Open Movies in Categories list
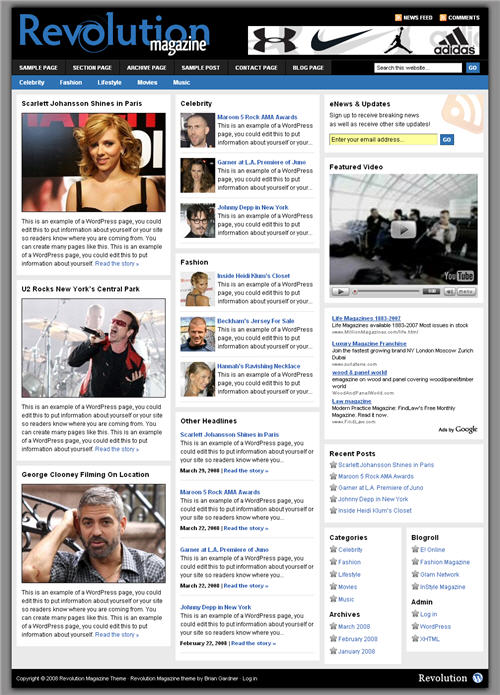 pyautogui.click(x=348, y=587)
